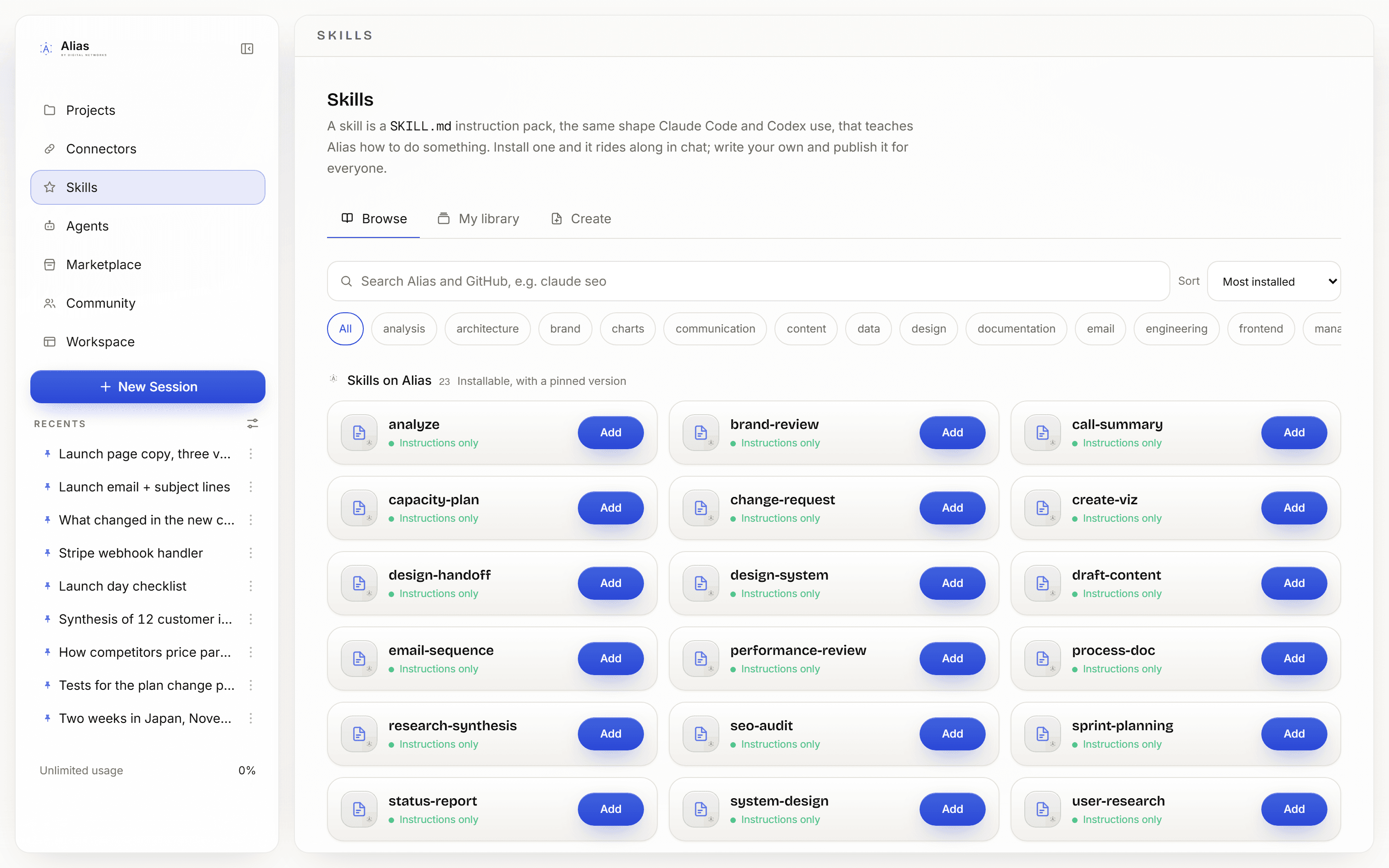Toggle the engineering category filter
This screenshot has height=868, width=1389.
coord(1176,329)
